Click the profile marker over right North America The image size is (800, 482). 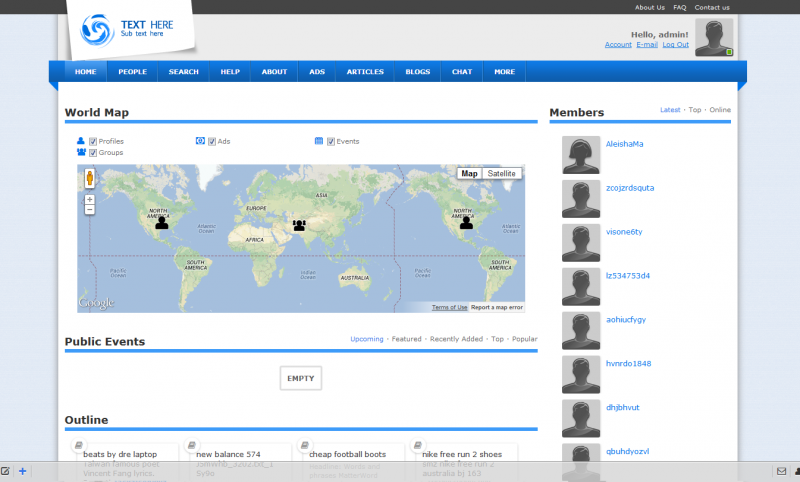(466, 222)
